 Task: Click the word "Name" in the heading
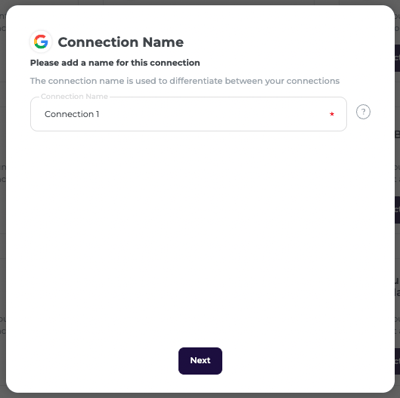coord(163,42)
